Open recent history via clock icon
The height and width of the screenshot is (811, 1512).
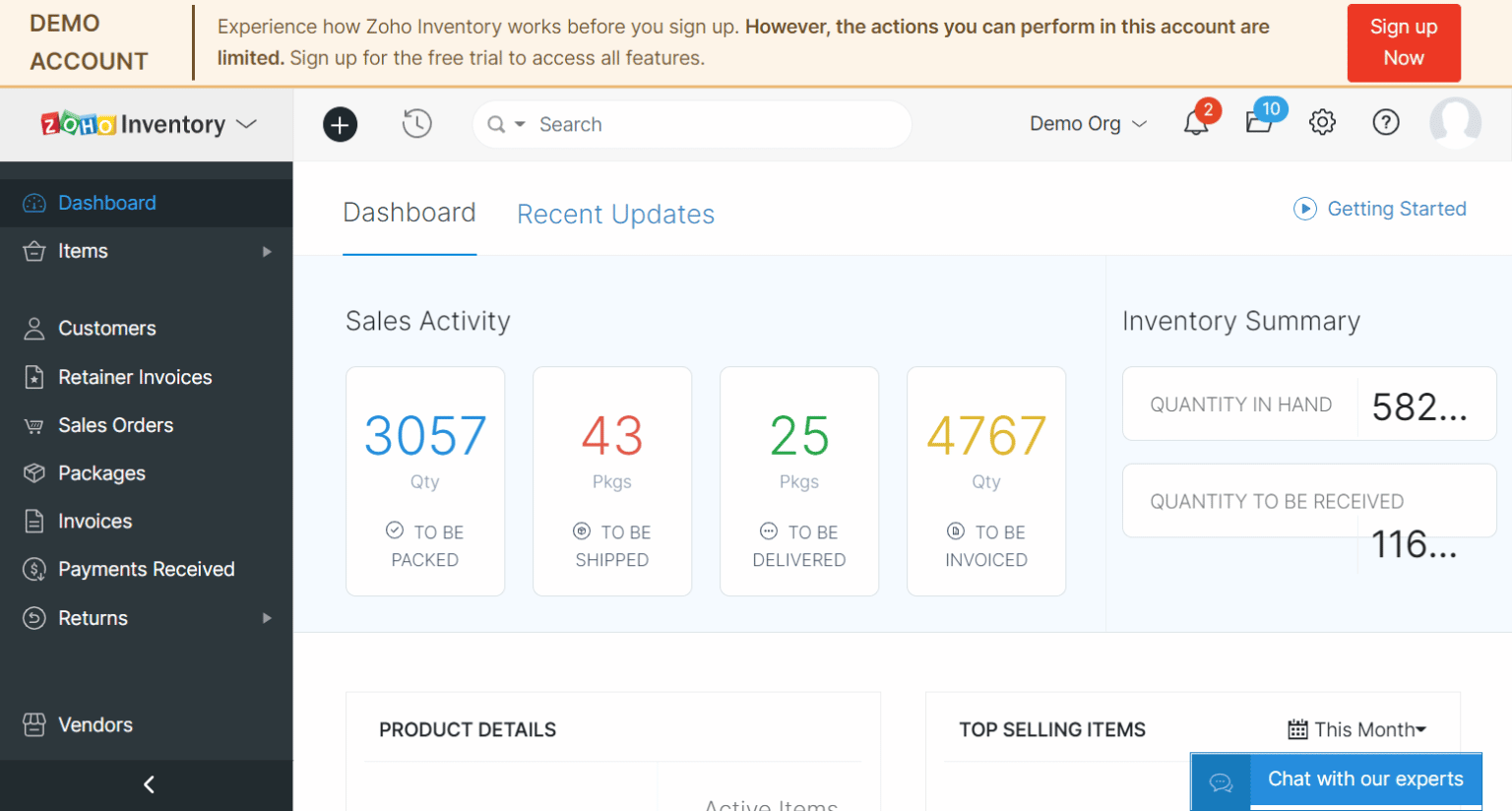(416, 124)
